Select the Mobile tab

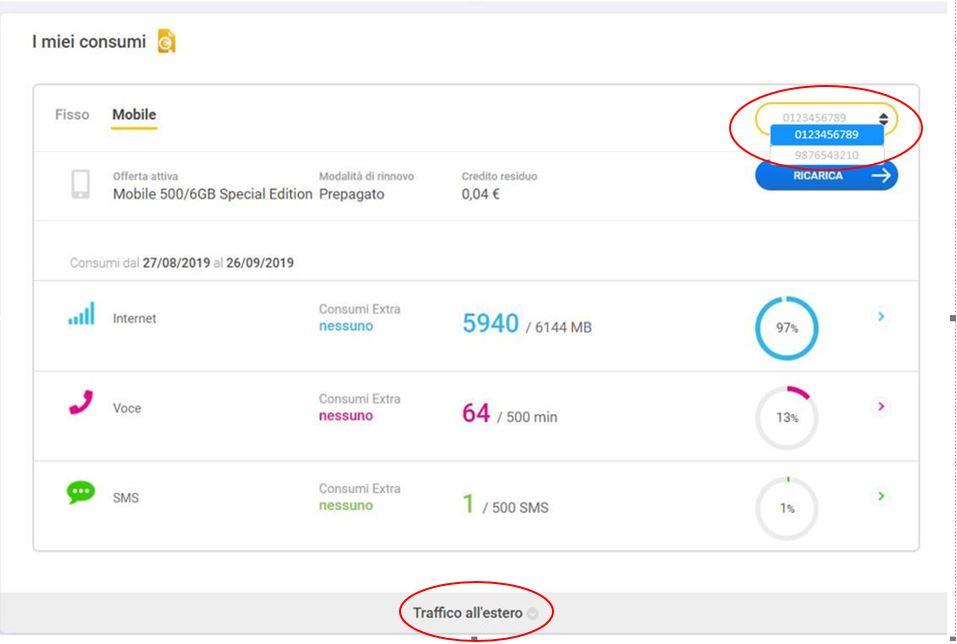(134, 115)
